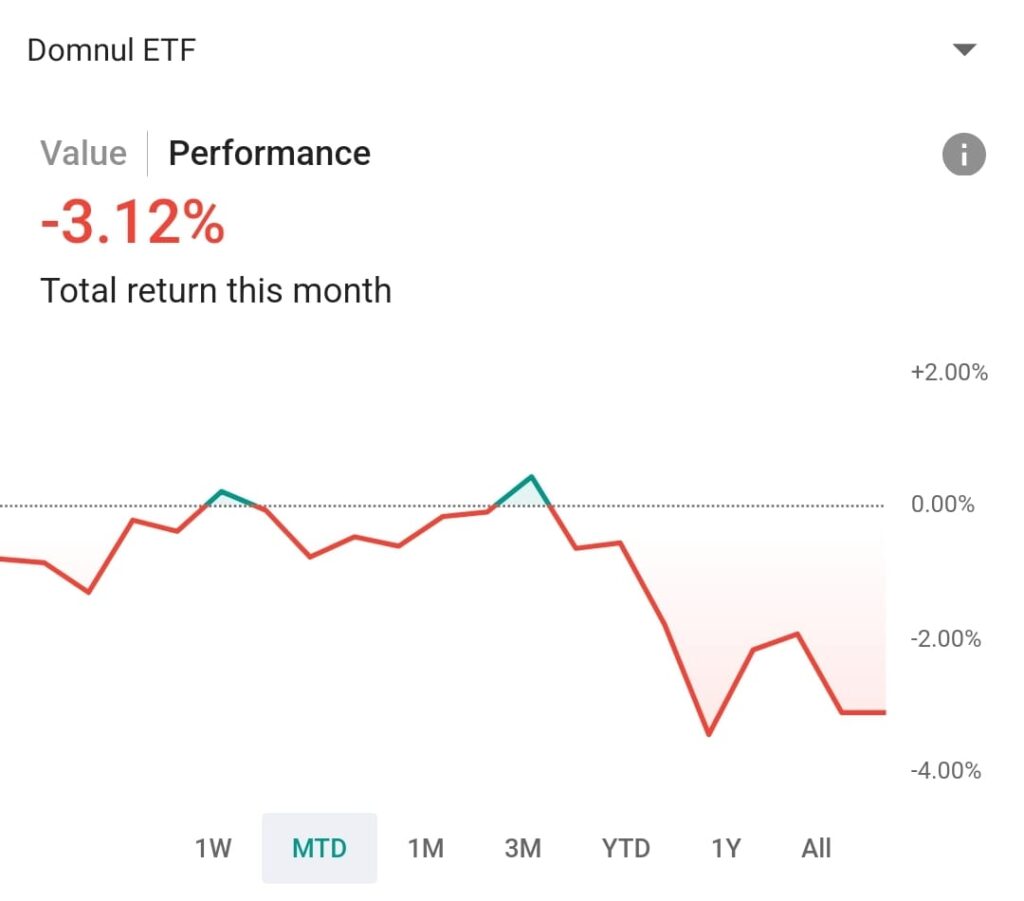Select the Performance tab
The width and height of the screenshot is (1024, 901).
269,153
